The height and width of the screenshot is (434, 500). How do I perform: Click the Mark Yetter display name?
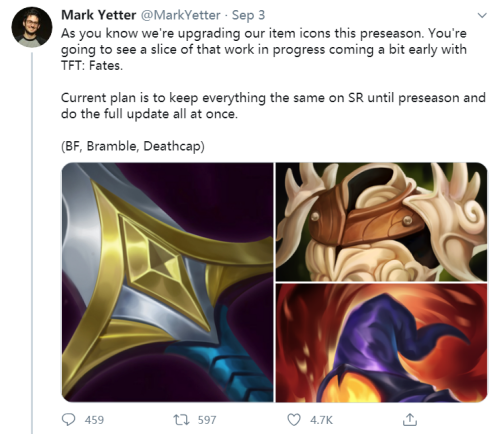[x=99, y=15]
